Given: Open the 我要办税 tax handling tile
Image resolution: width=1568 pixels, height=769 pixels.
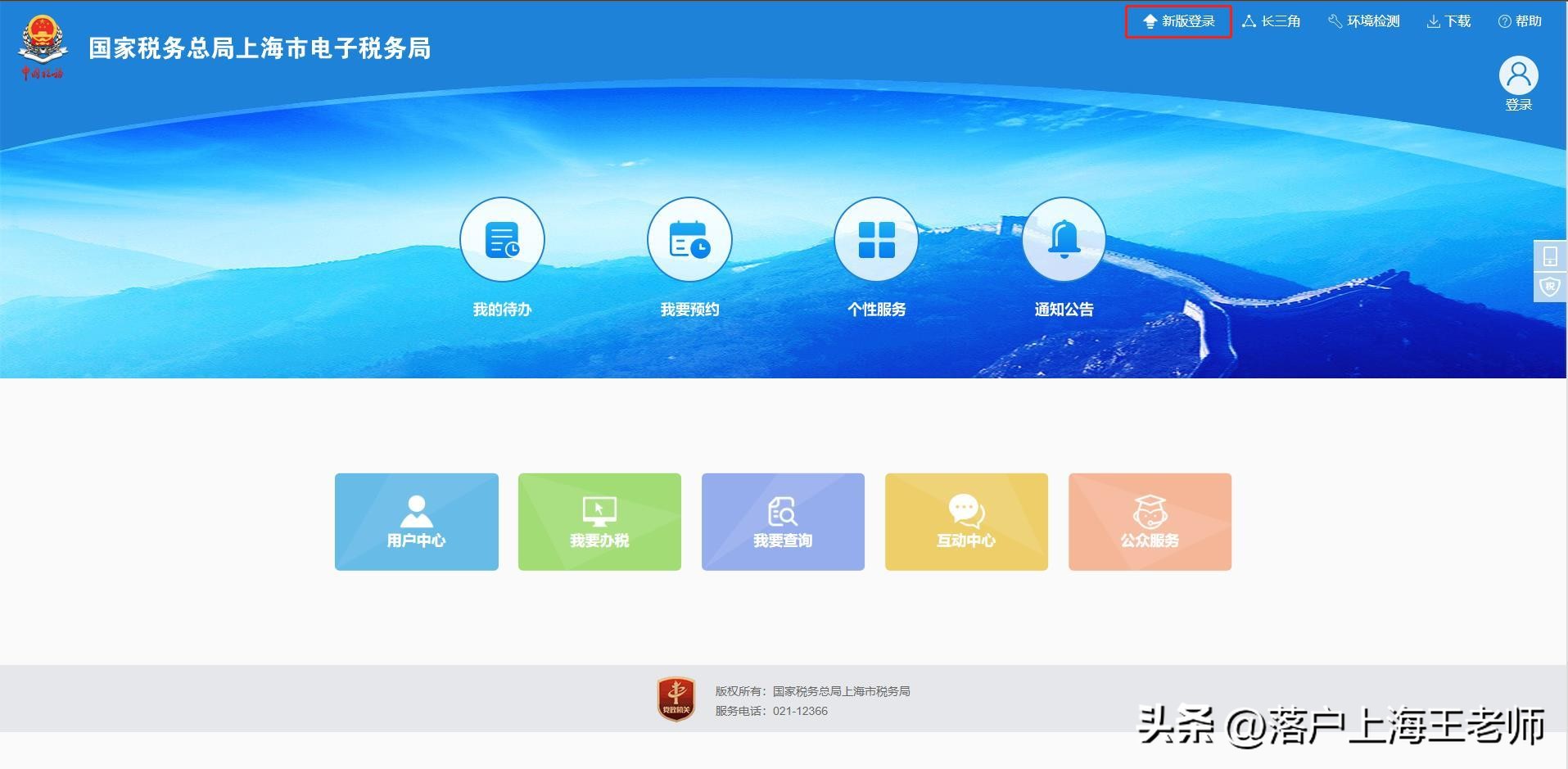Looking at the screenshot, I should tap(599, 521).
